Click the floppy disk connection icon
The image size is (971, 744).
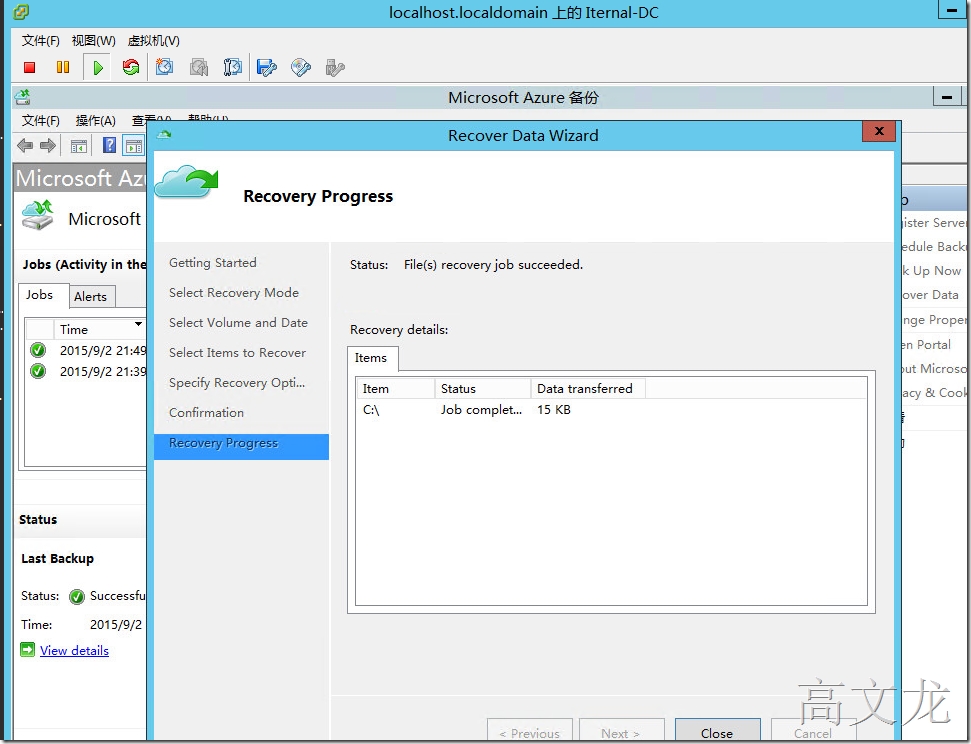pyautogui.click(x=266, y=67)
